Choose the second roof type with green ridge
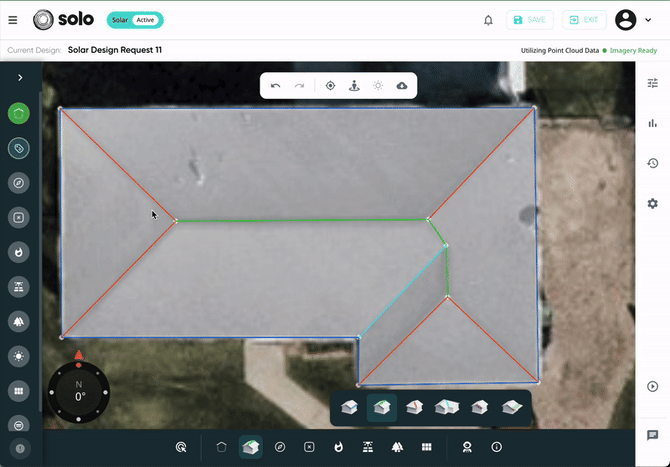Viewport: 670px width, 467px height. tap(381, 407)
